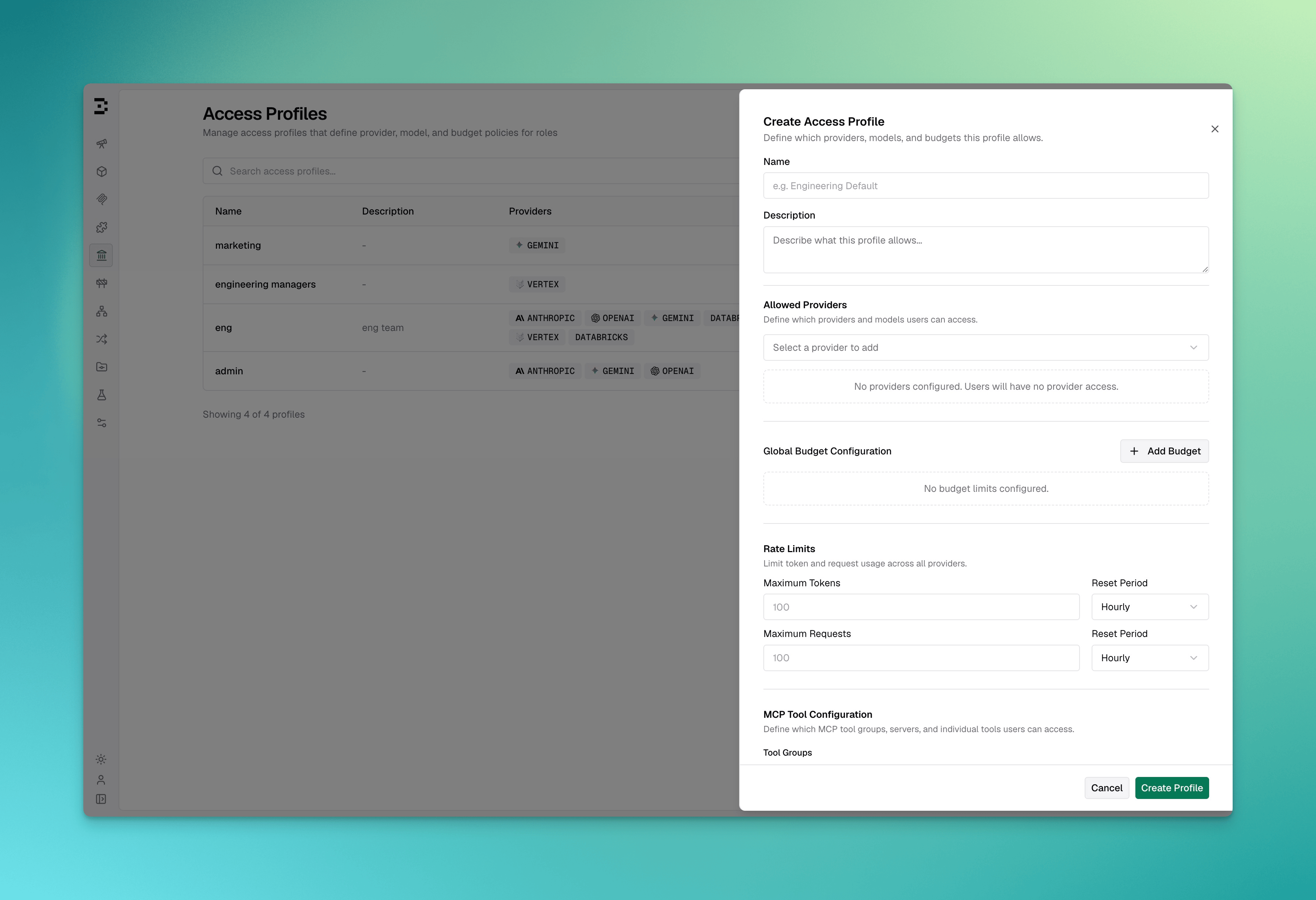This screenshot has height=900, width=1316.
Task: Click the Add Budget button
Action: (x=1164, y=451)
